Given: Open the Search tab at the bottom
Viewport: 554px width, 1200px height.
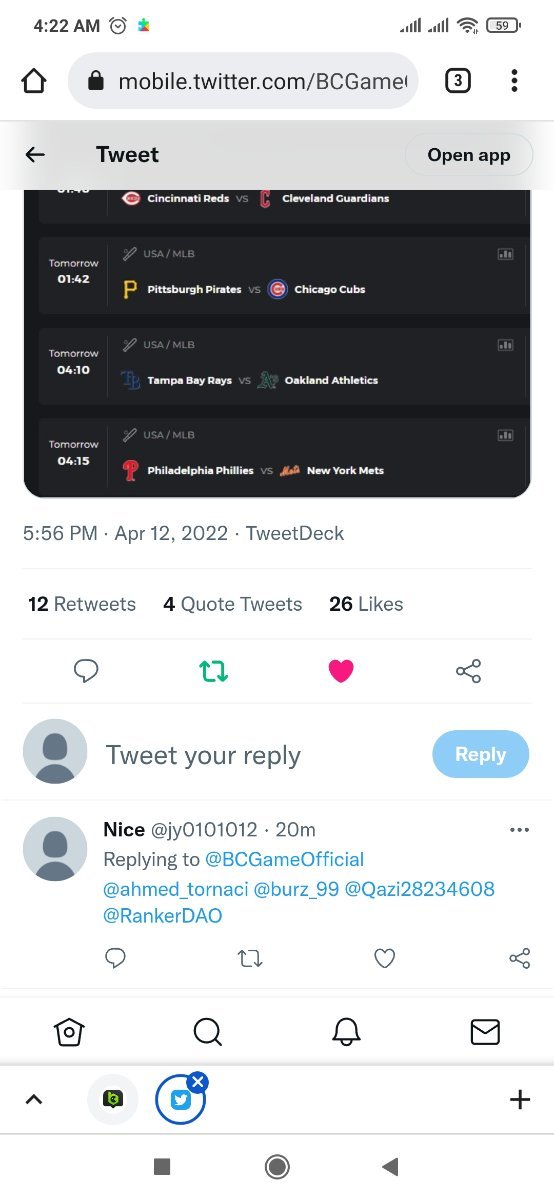Looking at the screenshot, I should coord(207,1031).
